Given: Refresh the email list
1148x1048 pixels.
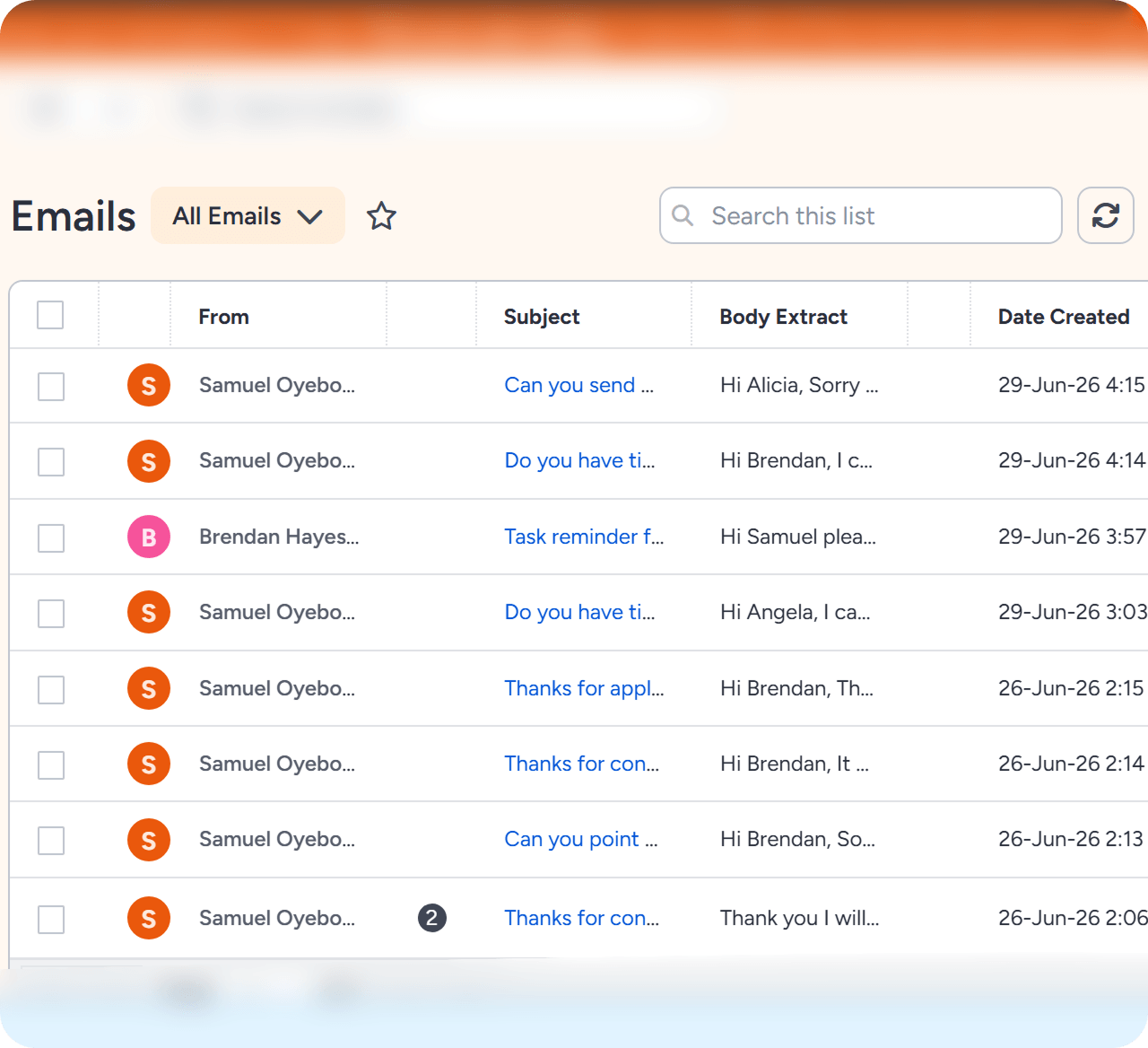Looking at the screenshot, I should click(x=1105, y=215).
